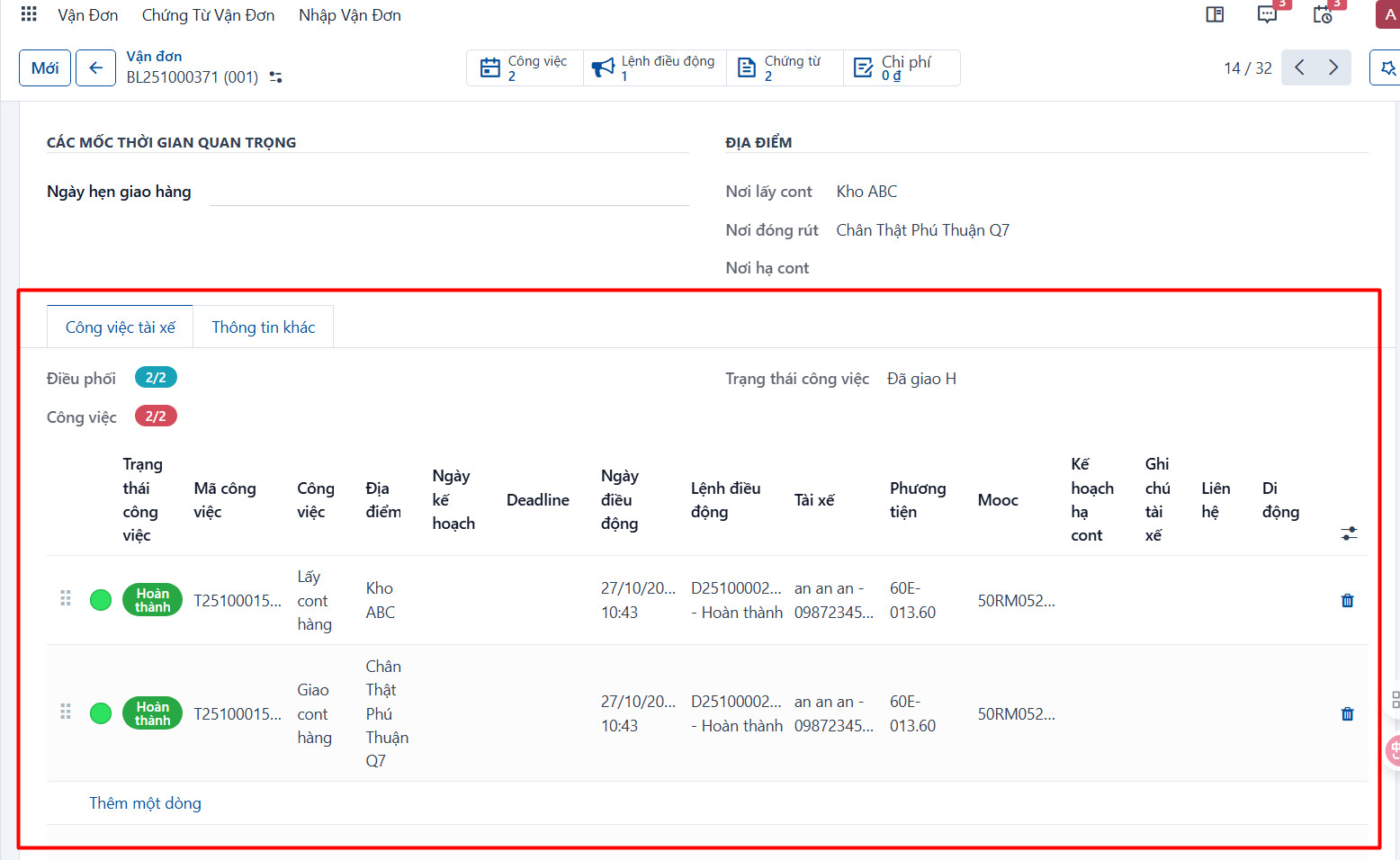Click the pin icon button
Viewport: 1400px width, 860px height.
pyautogui.click(x=1387, y=67)
